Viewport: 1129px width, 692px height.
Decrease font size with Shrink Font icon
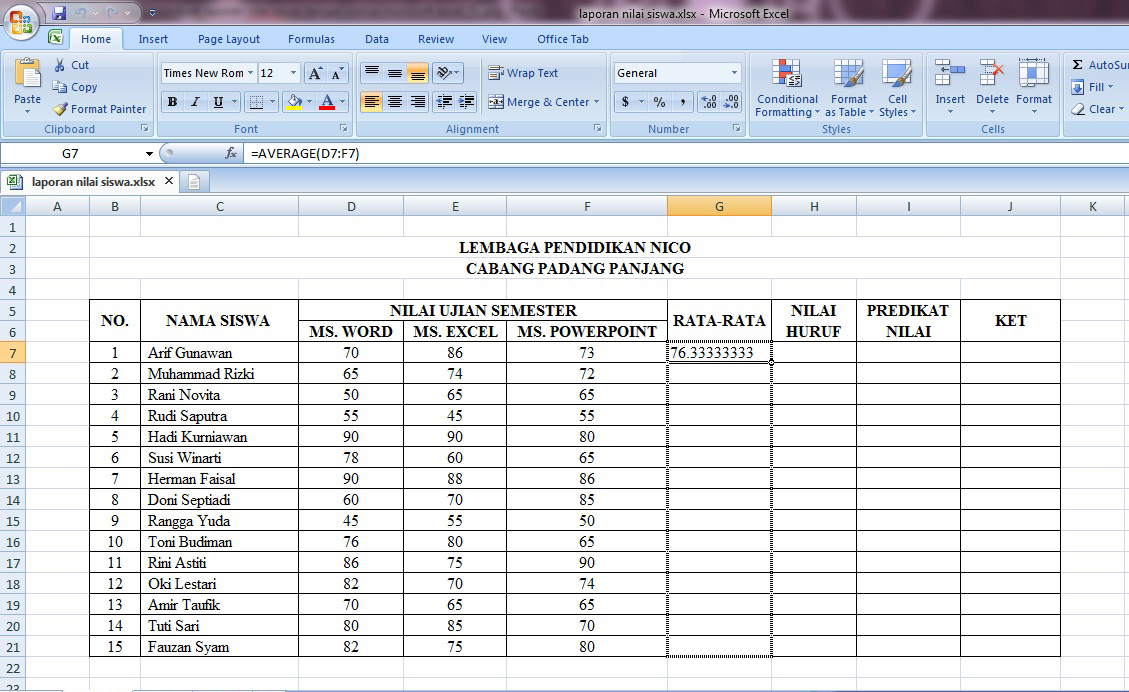click(337, 73)
